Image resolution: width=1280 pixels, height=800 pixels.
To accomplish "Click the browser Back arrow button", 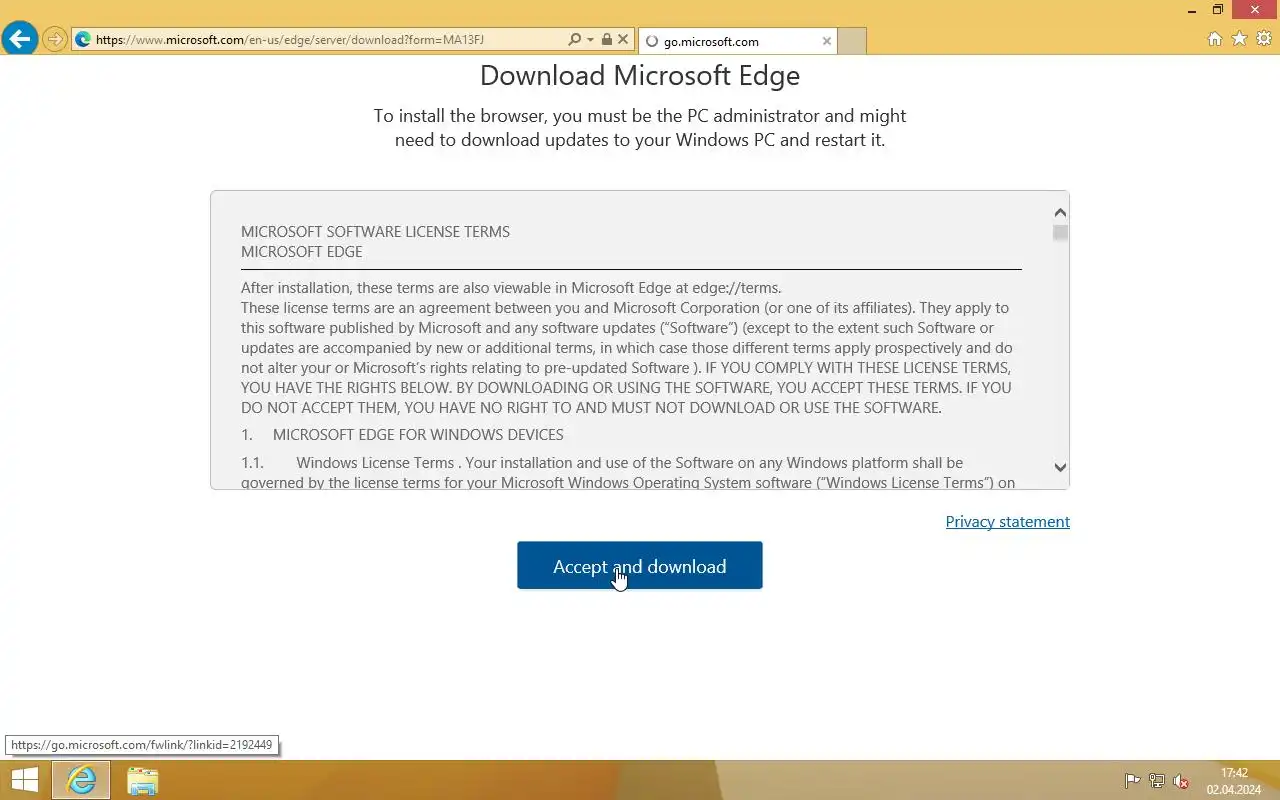I will pos(20,40).
